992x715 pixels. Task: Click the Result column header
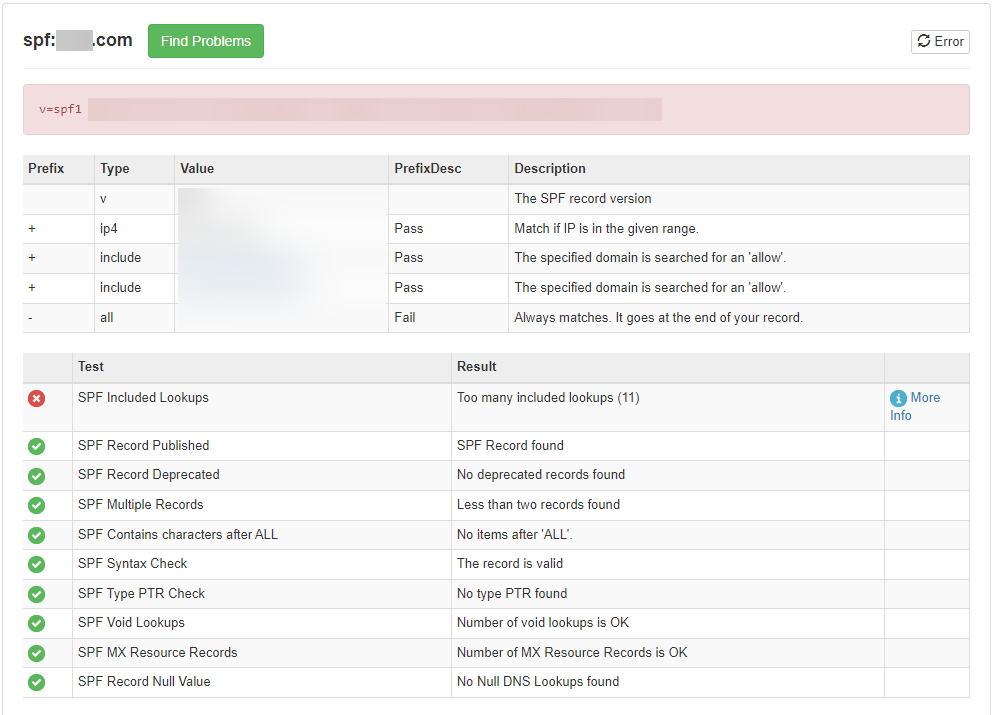coord(476,366)
